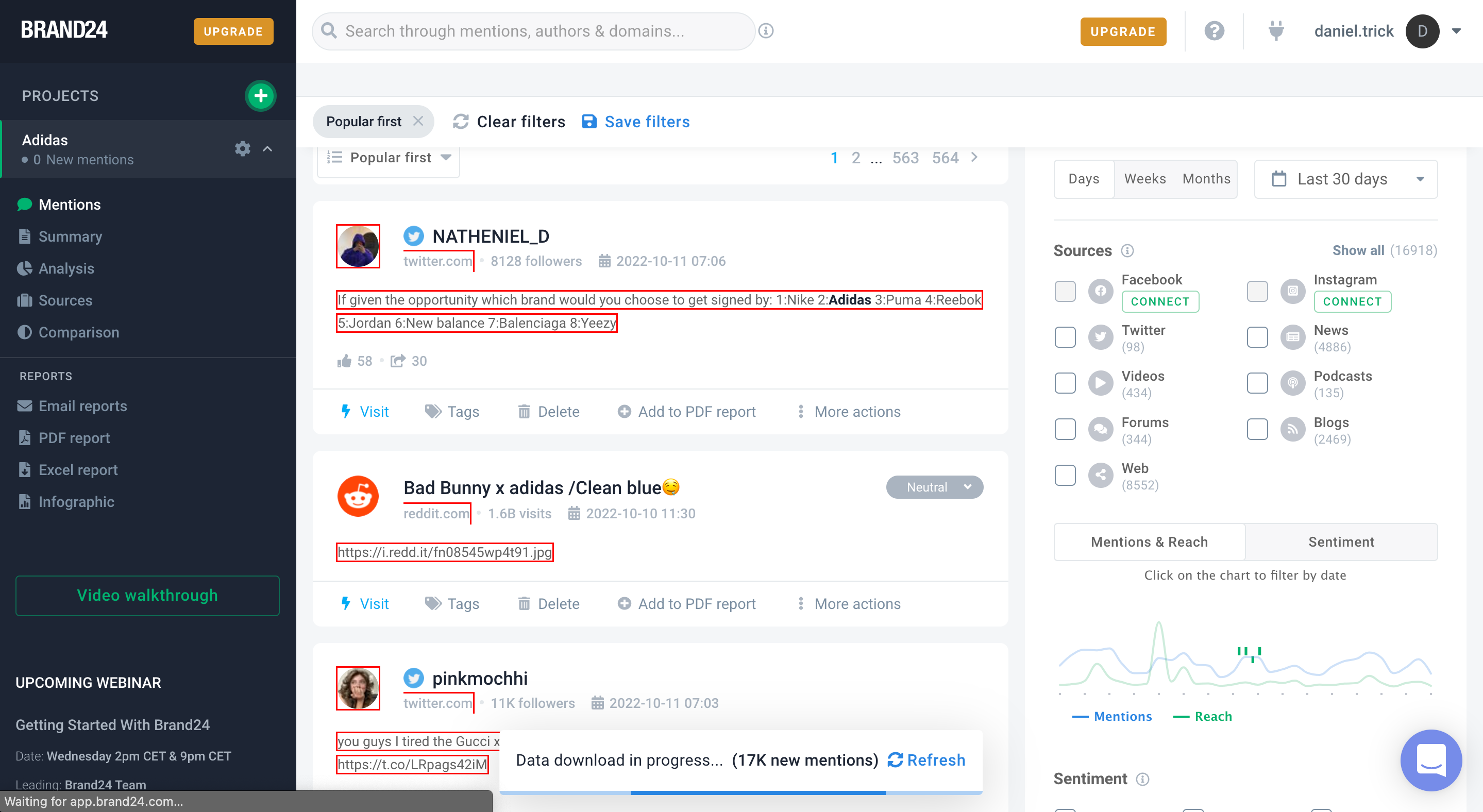The width and height of the screenshot is (1483, 812).
Task: Delete the NATHENIEL_D mention
Action: click(x=549, y=412)
